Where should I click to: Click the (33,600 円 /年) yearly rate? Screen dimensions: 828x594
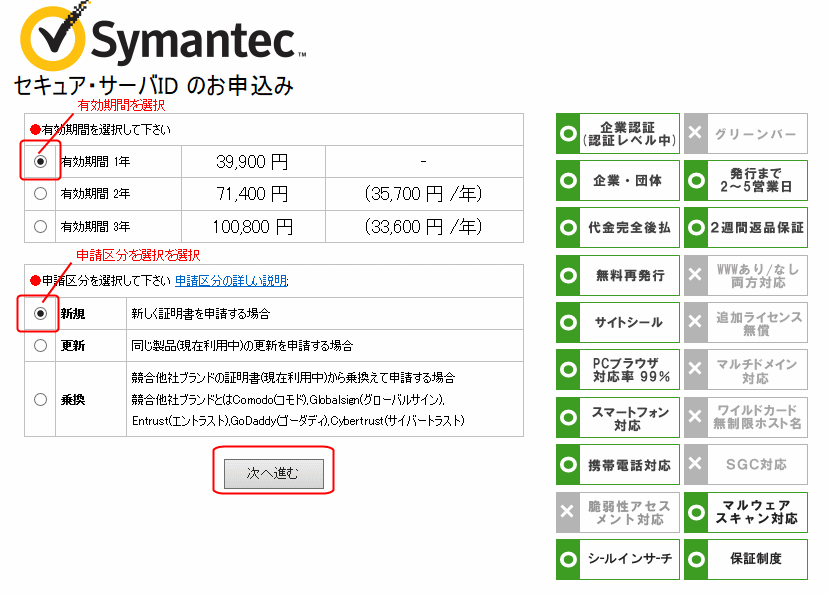pyautogui.click(x=424, y=227)
